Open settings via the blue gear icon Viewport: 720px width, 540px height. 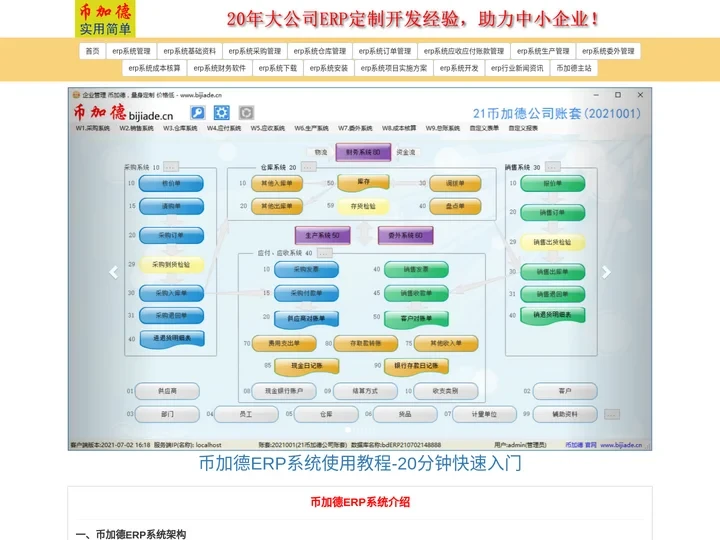pyautogui.click(x=221, y=112)
